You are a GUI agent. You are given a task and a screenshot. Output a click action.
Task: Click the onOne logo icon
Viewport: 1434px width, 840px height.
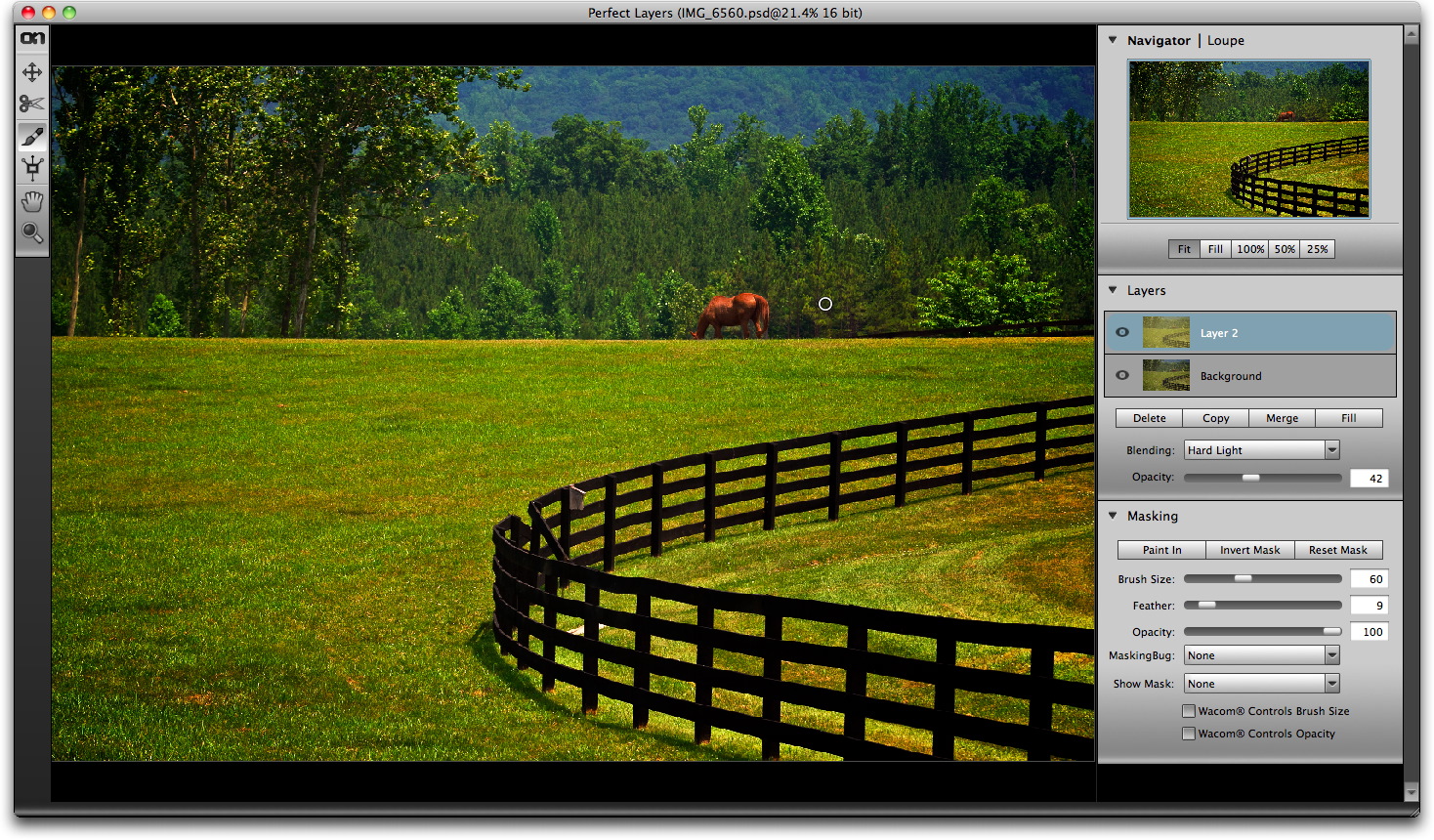(32, 39)
